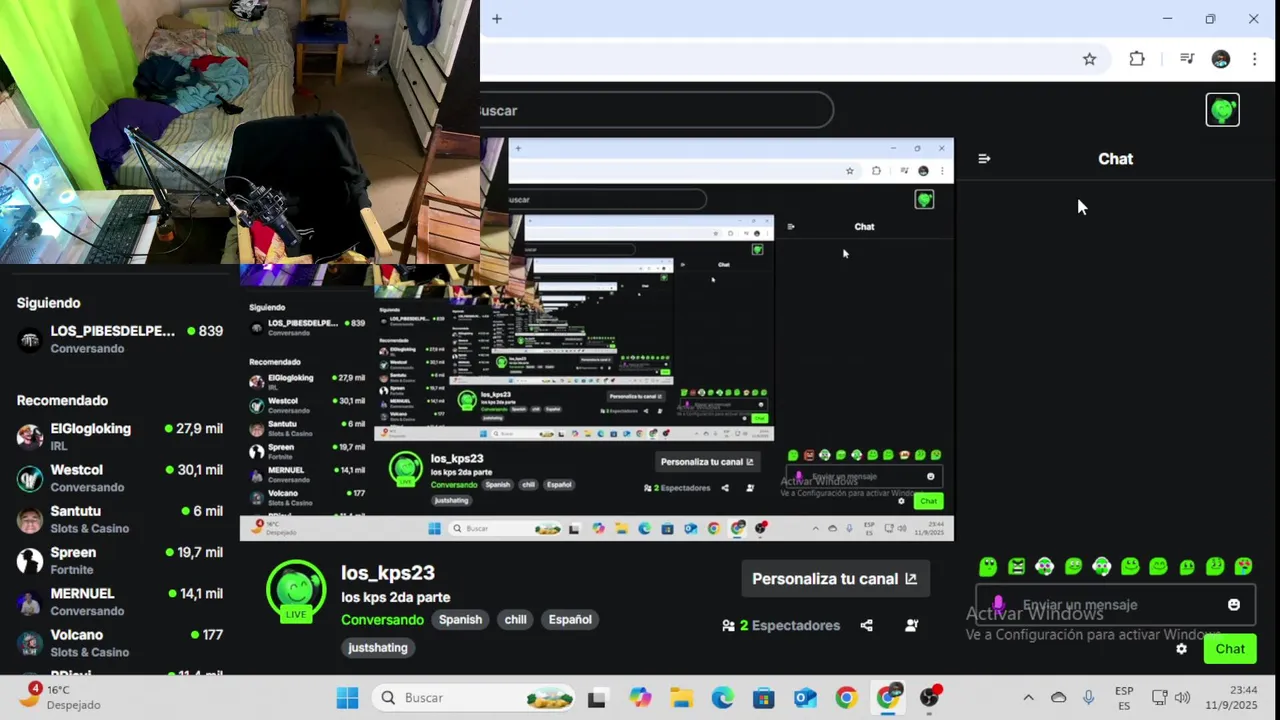This screenshot has width=1280, height=720.
Task: Click the microphone tray icon
Action: [1088, 698]
